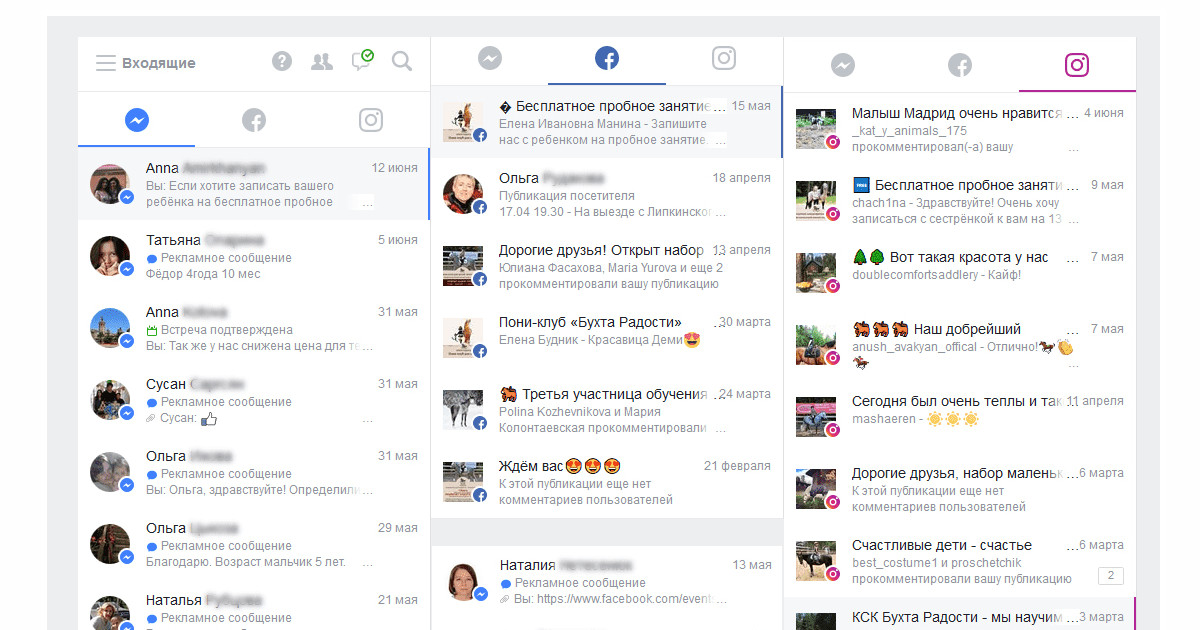Open Instagram post Бесплатное пробное dated 9 мая
Image resolution: width=1200 pixels, height=630 pixels.
click(x=960, y=202)
